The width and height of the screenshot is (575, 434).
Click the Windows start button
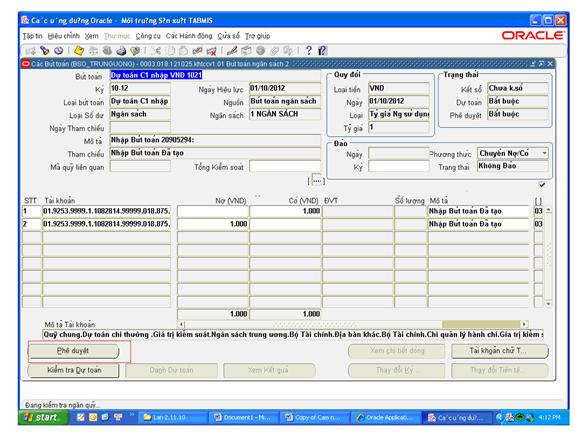pyautogui.click(x=43, y=417)
